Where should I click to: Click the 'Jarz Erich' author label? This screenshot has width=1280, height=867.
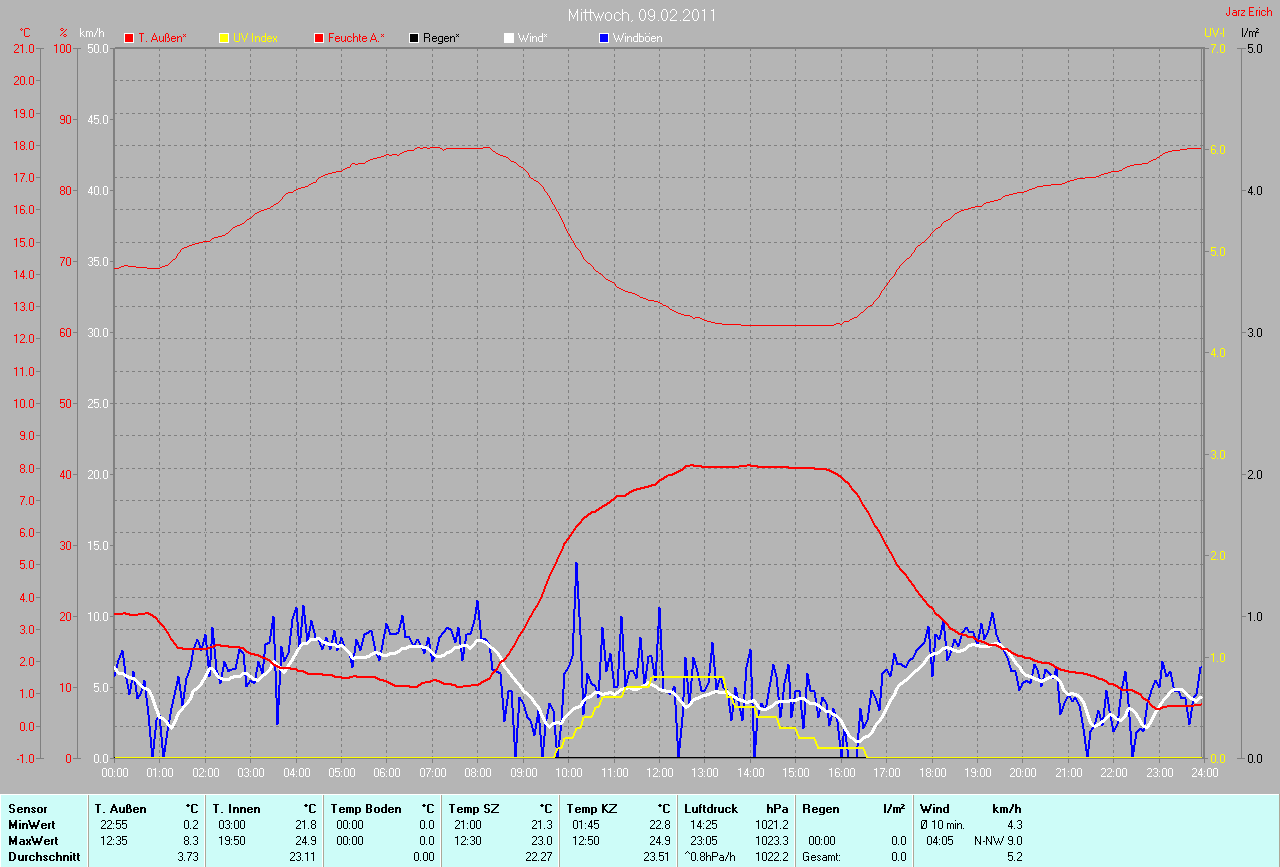(x=1249, y=12)
